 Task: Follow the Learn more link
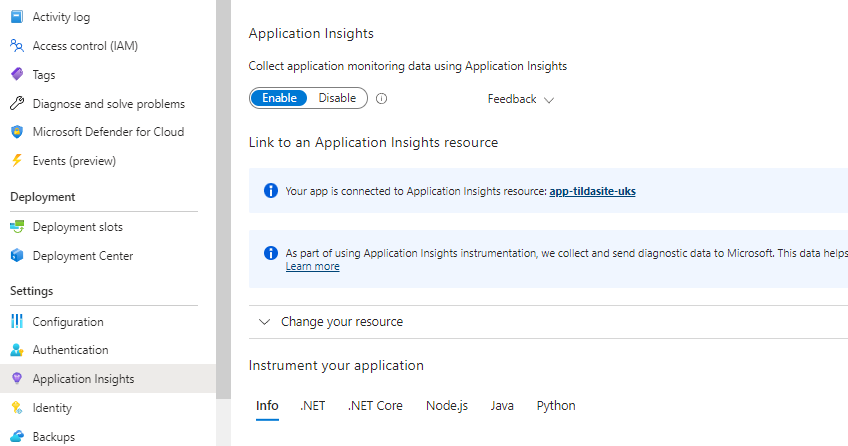pos(313,266)
